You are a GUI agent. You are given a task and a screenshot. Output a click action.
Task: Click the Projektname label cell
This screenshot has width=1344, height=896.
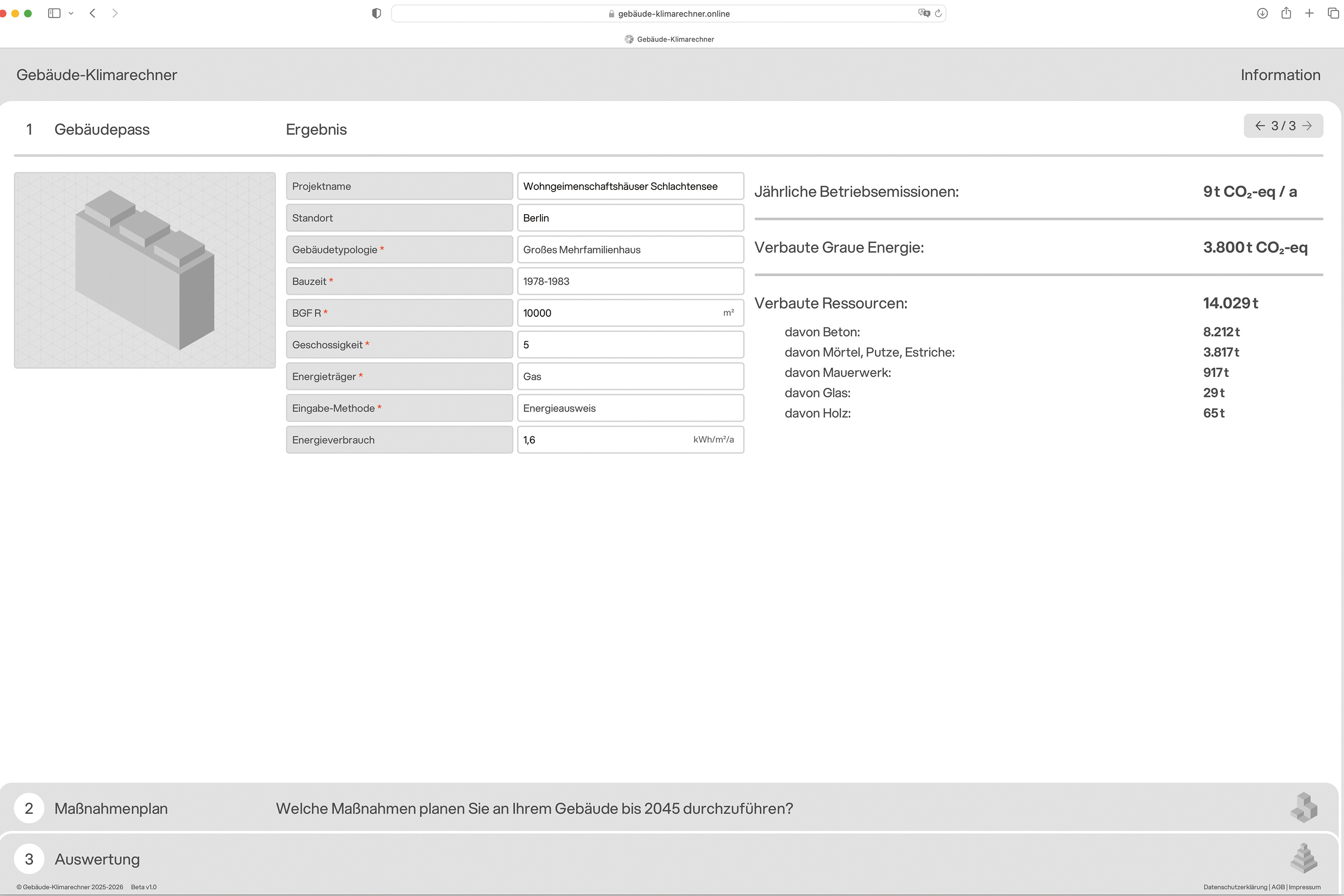(399, 186)
